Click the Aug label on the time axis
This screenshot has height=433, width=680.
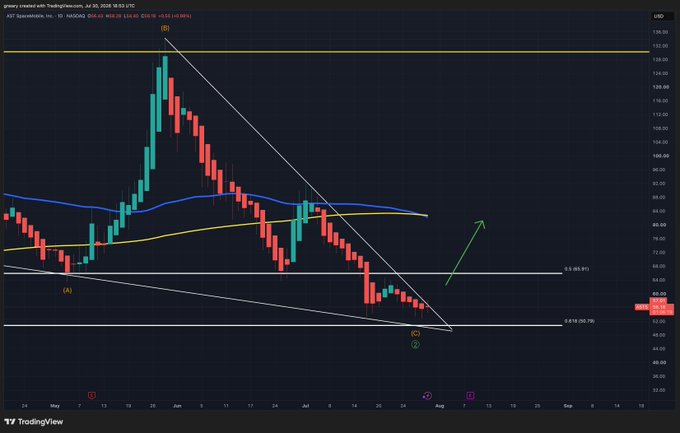440,406
